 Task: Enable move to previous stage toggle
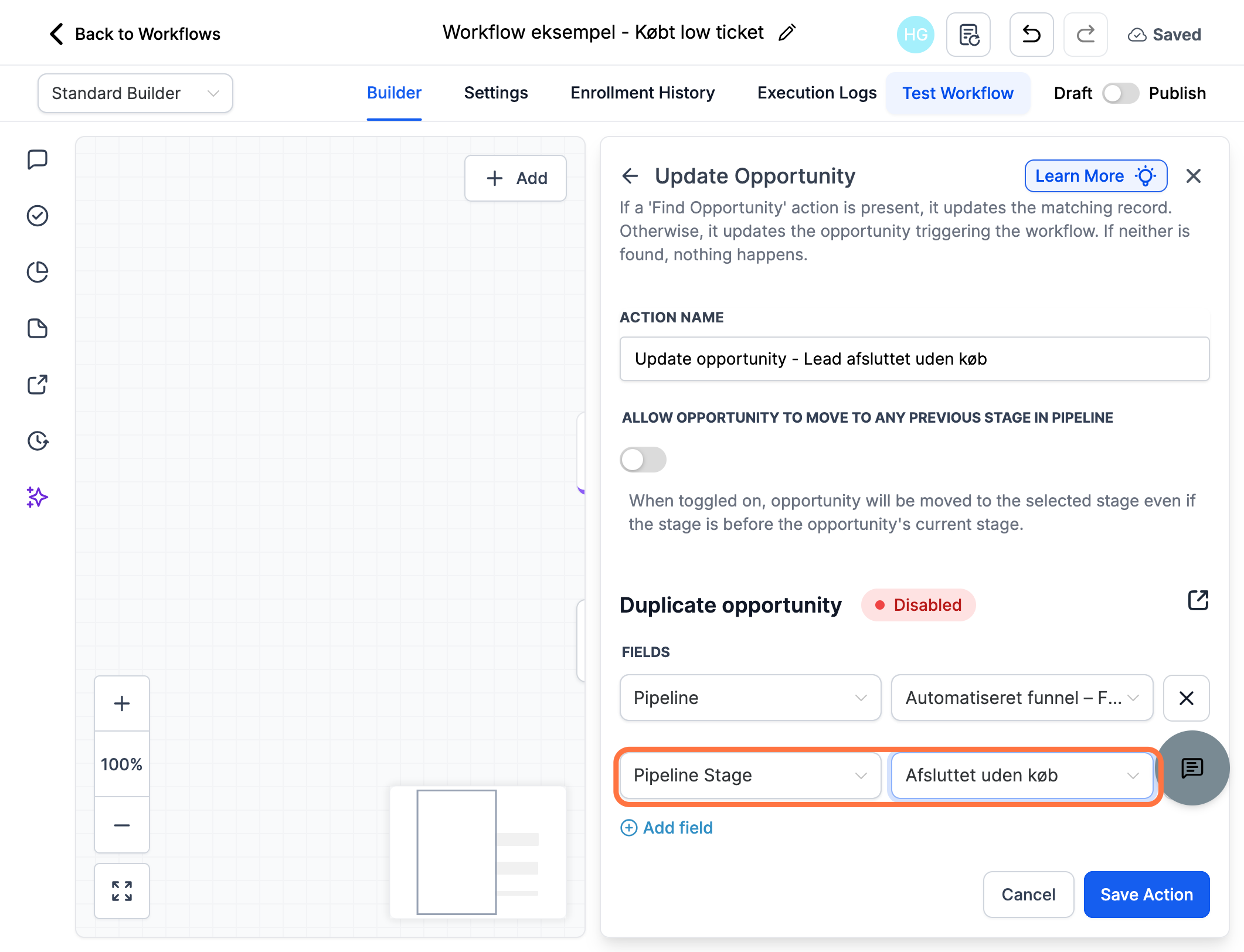pos(643,460)
